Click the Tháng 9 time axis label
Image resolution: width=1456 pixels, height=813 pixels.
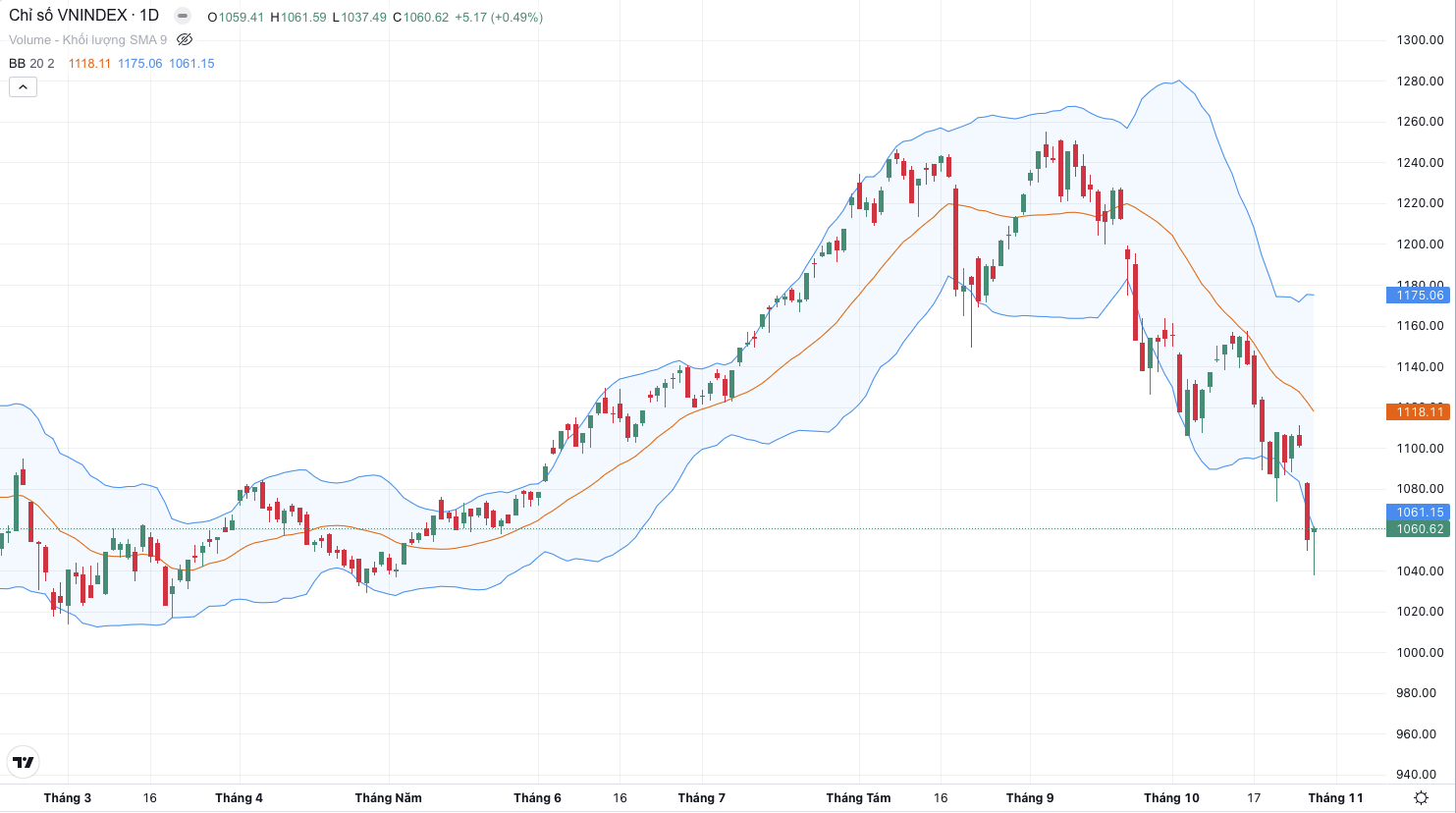click(1031, 798)
